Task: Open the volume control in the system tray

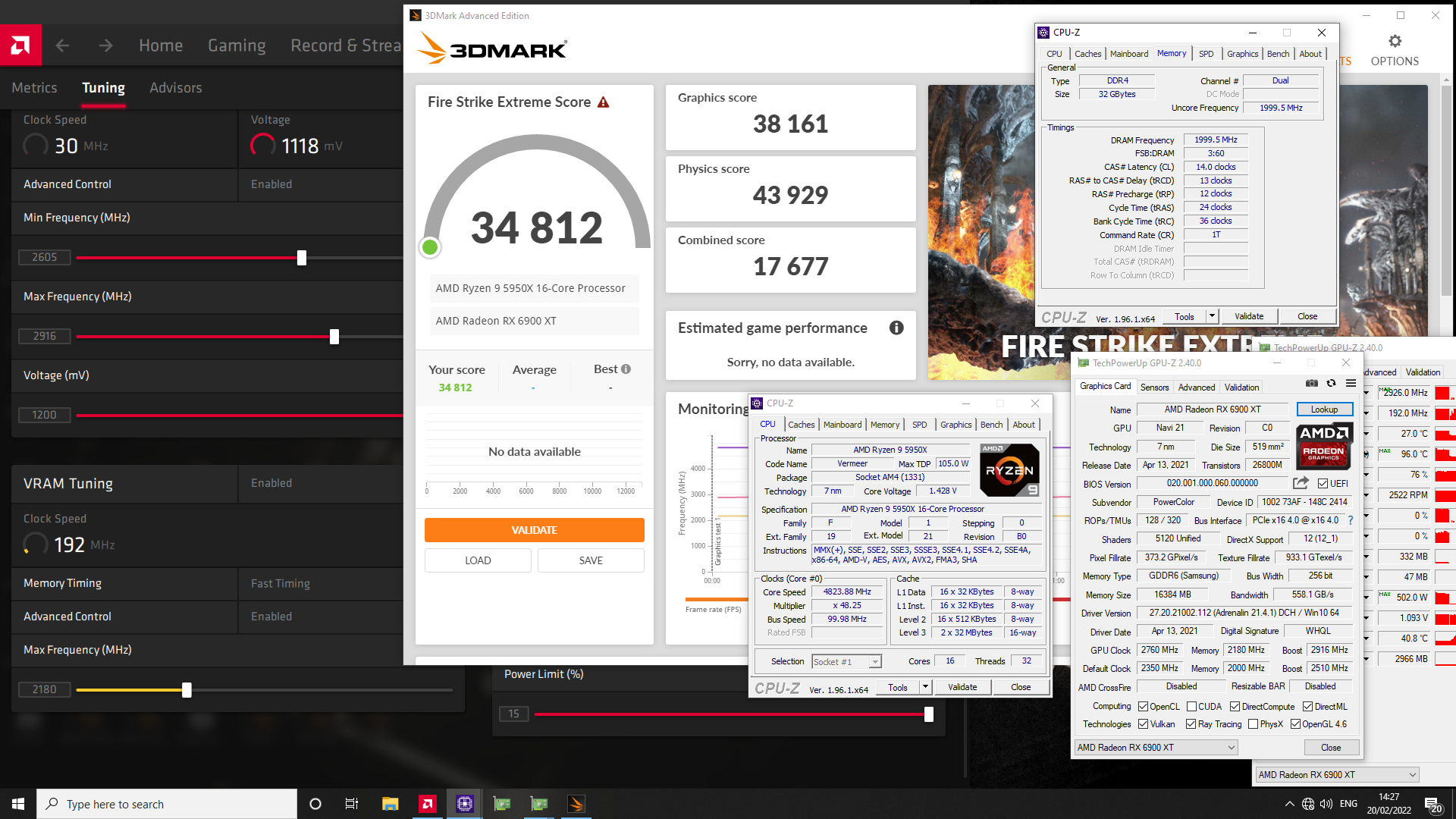Action: [1326, 804]
